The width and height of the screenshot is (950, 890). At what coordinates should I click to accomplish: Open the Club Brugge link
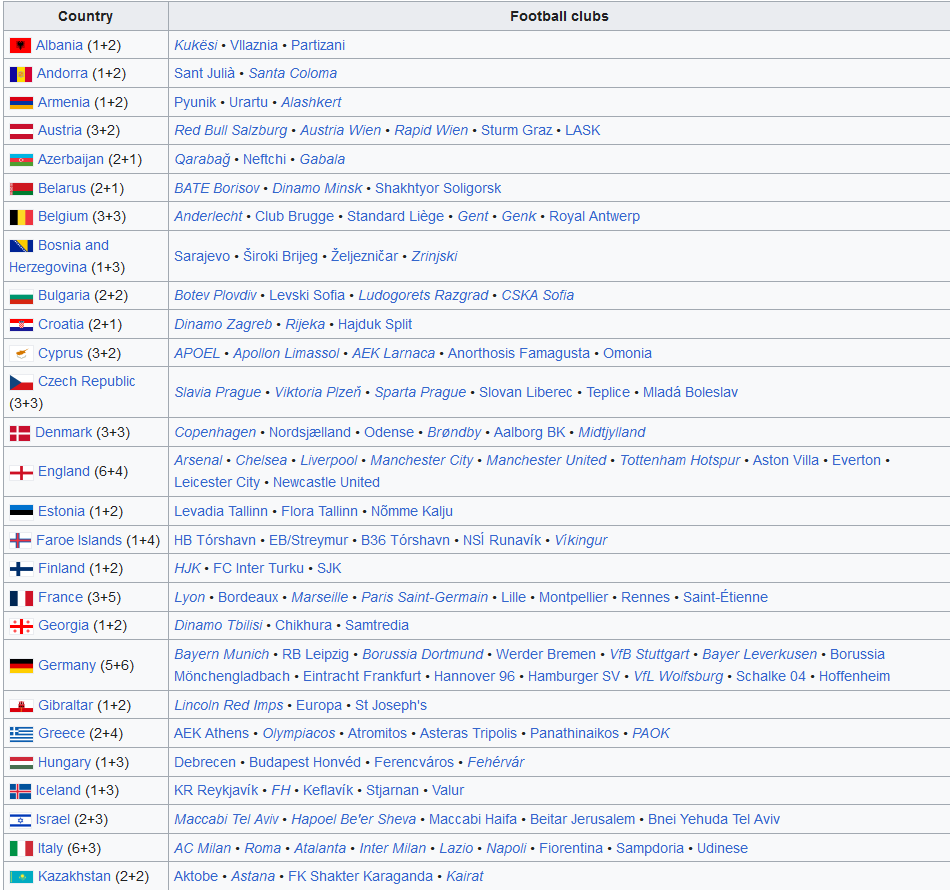(x=294, y=216)
